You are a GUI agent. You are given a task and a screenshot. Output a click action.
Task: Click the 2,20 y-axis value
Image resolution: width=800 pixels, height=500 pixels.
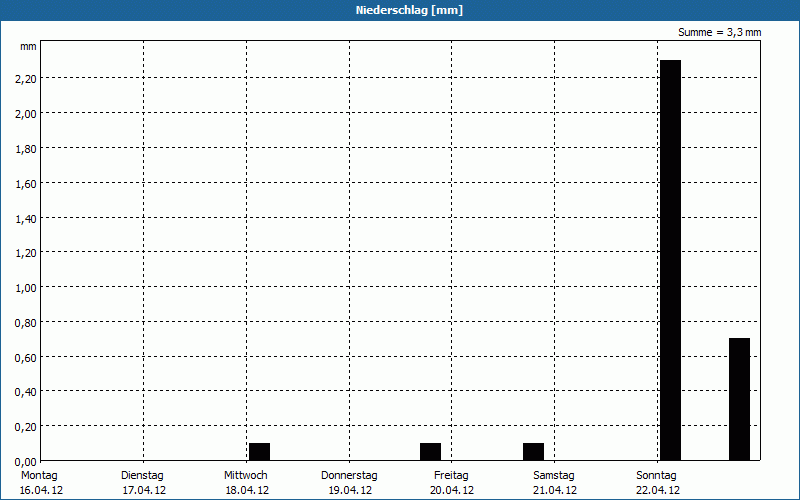pyautogui.click(x=26, y=79)
